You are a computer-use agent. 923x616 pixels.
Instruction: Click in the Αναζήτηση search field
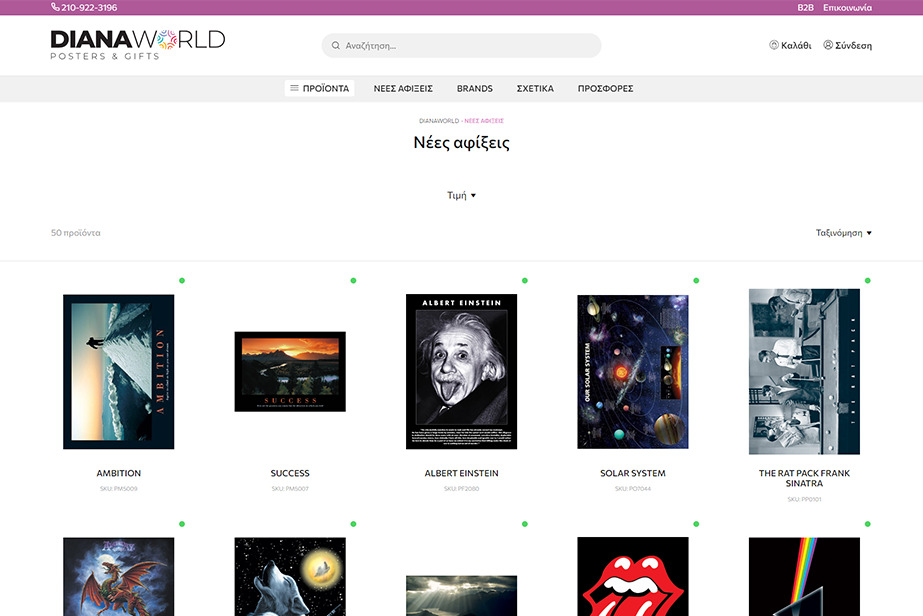462,45
